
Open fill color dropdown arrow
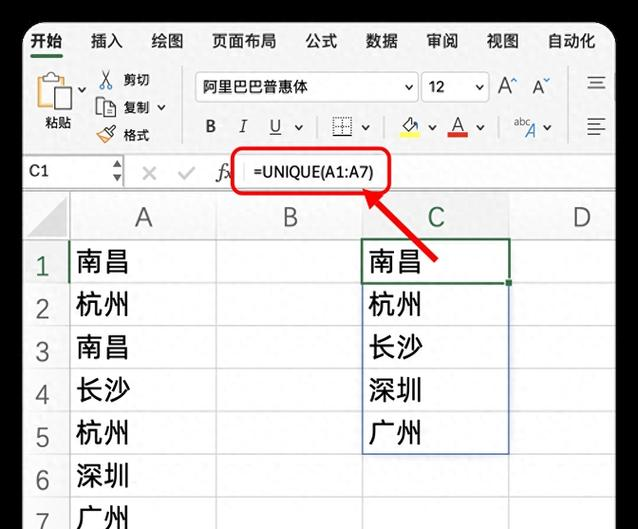pyautogui.click(x=433, y=127)
